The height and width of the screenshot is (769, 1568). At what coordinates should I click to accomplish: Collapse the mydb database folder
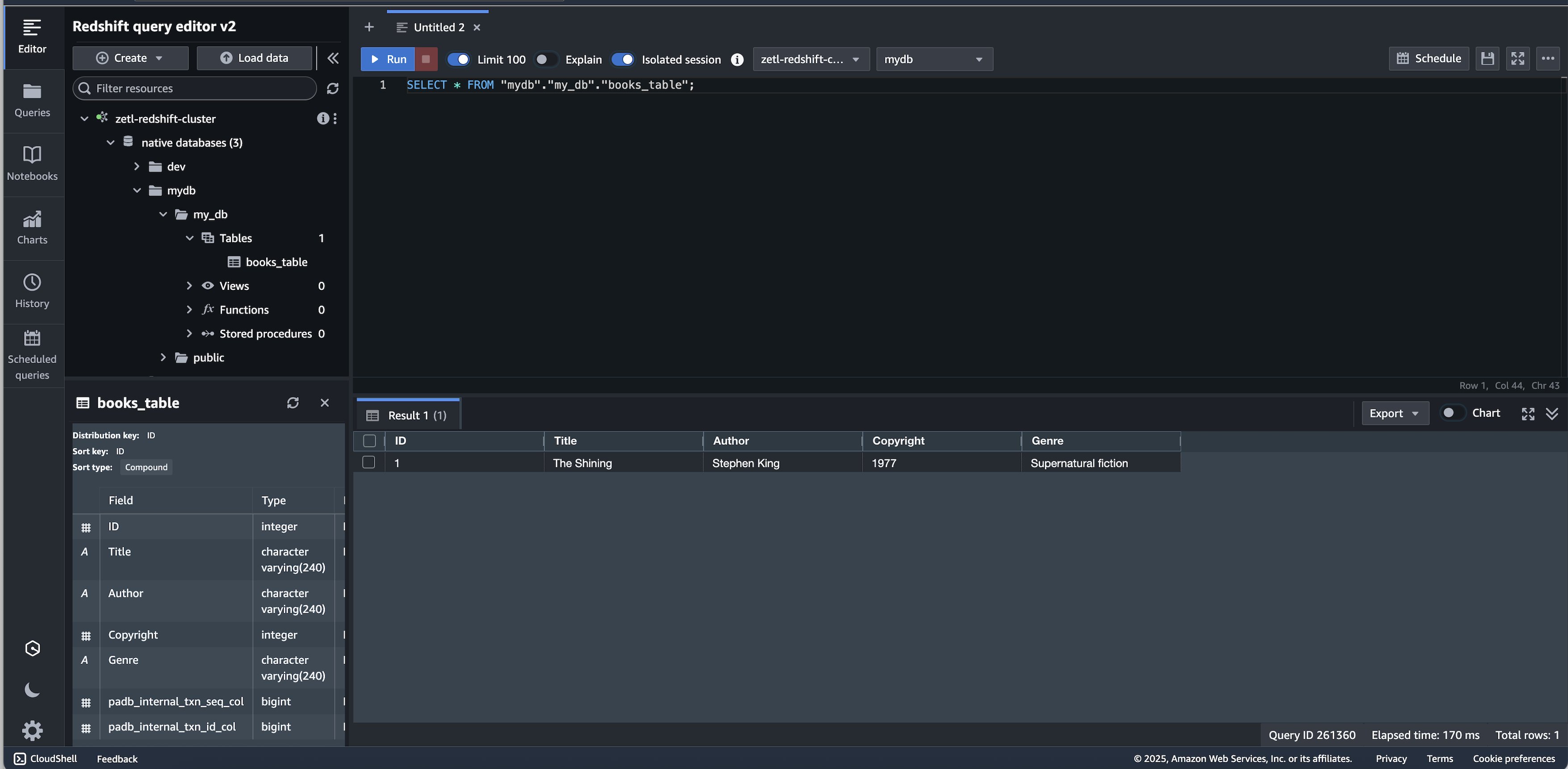tap(137, 190)
